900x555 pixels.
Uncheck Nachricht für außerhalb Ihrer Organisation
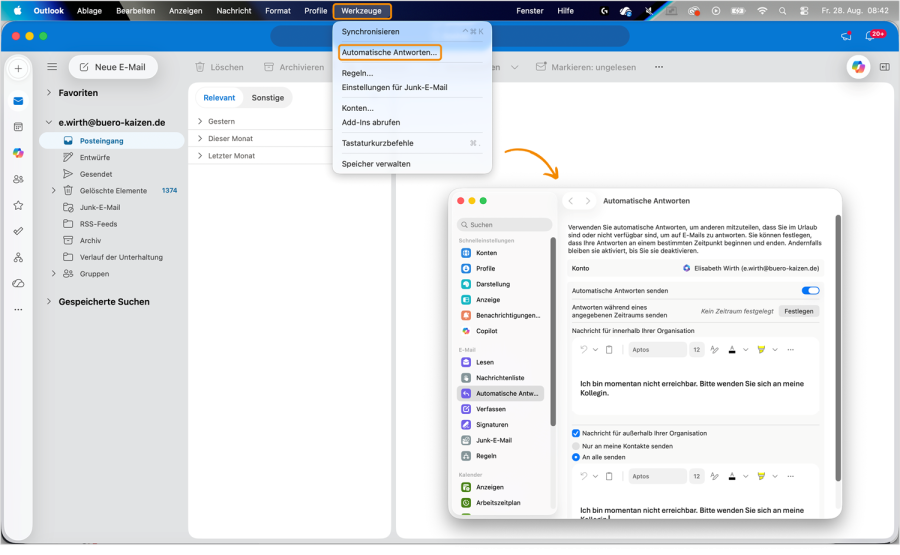(576, 433)
